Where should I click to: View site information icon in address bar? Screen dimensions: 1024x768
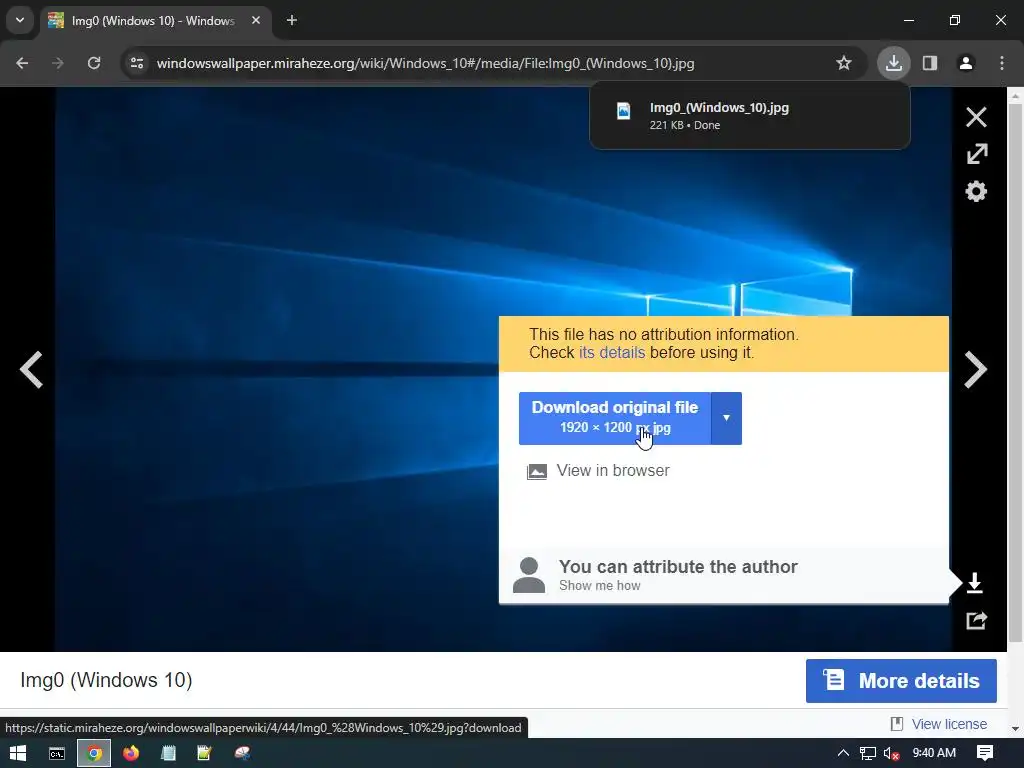point(137,63)
